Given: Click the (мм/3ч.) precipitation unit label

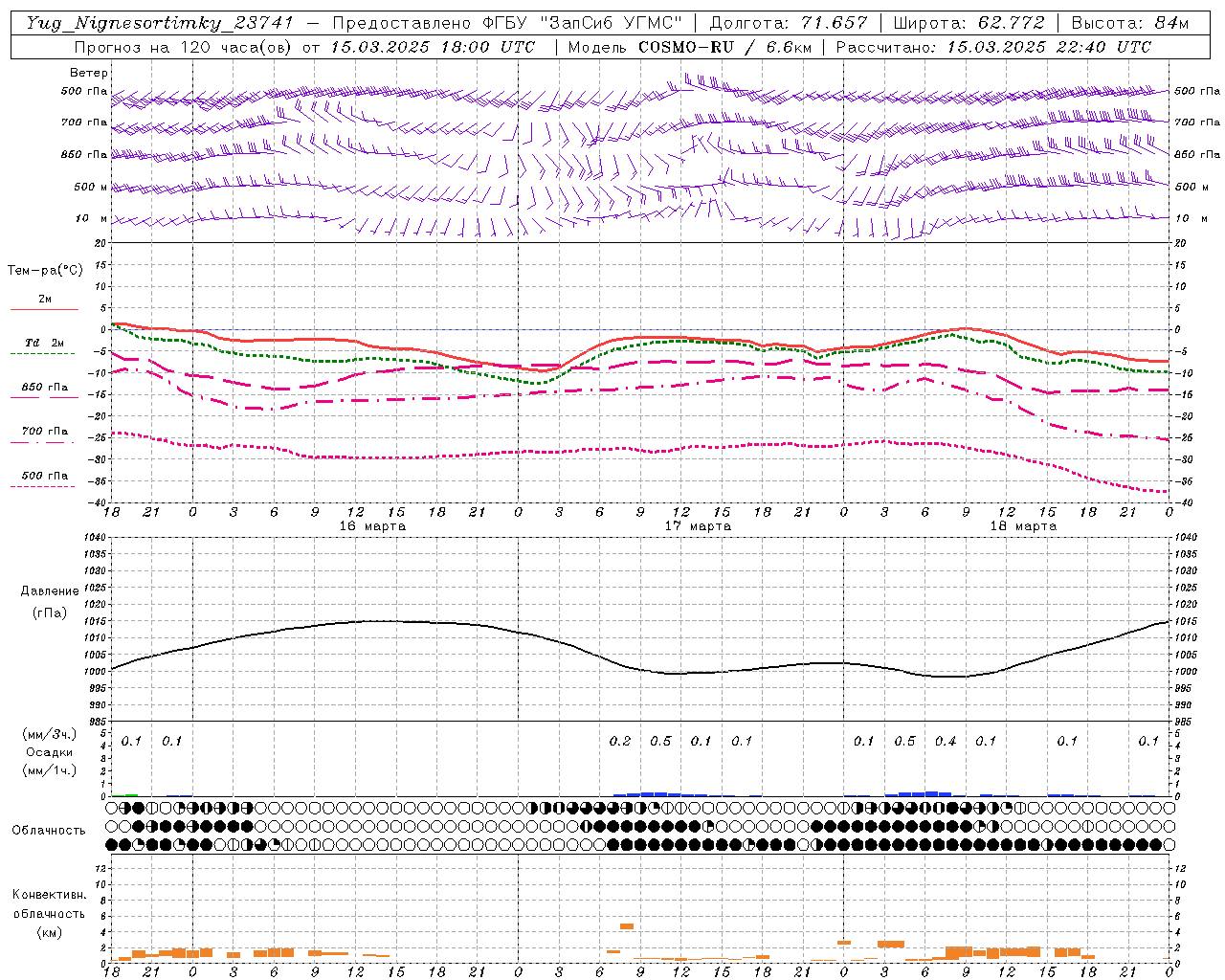Looking at the screenshot, I should point(49,734).
